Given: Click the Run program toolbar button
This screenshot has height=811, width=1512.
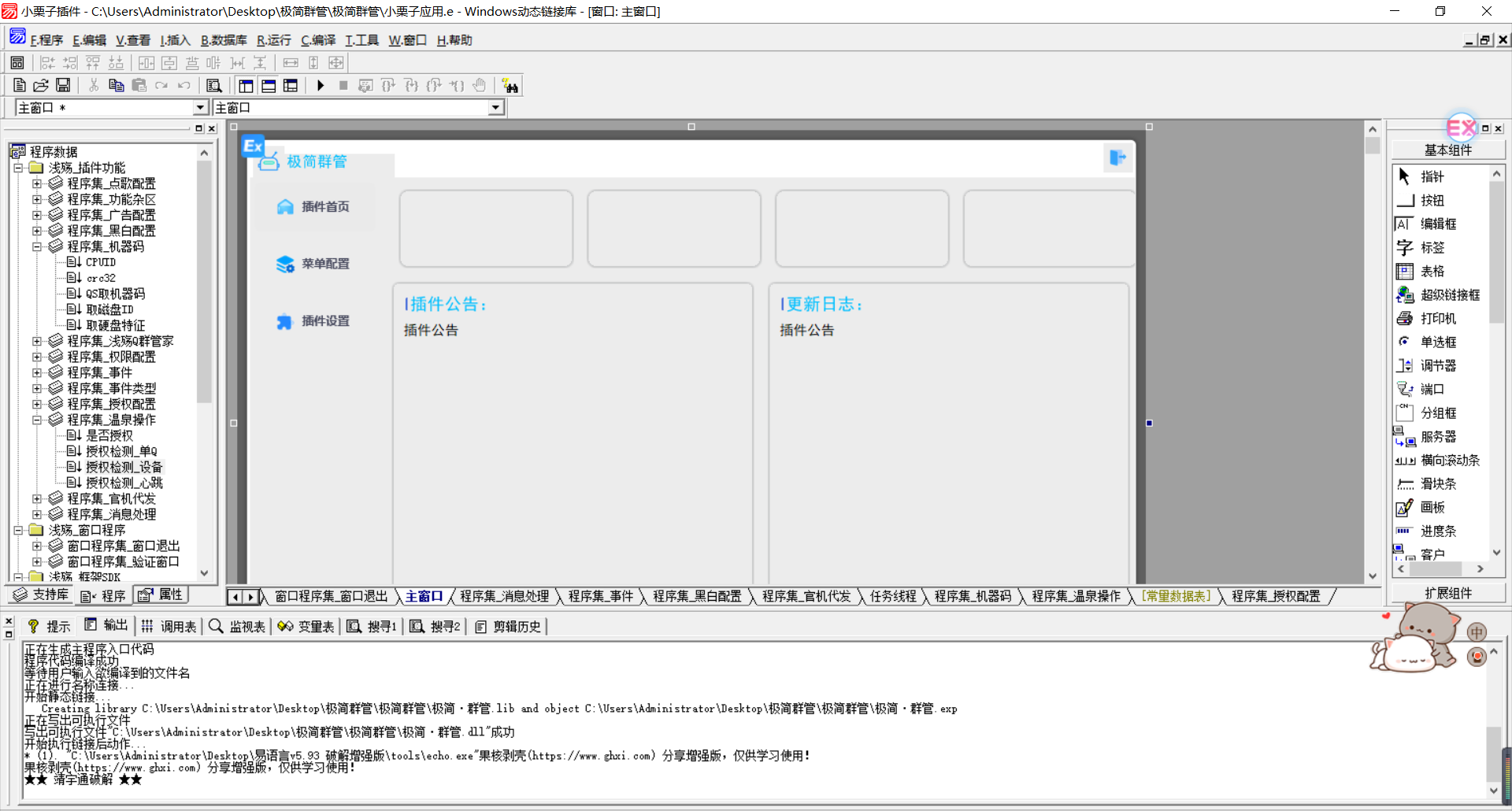Looking at the screenshot, I should [x=321, y=86].
